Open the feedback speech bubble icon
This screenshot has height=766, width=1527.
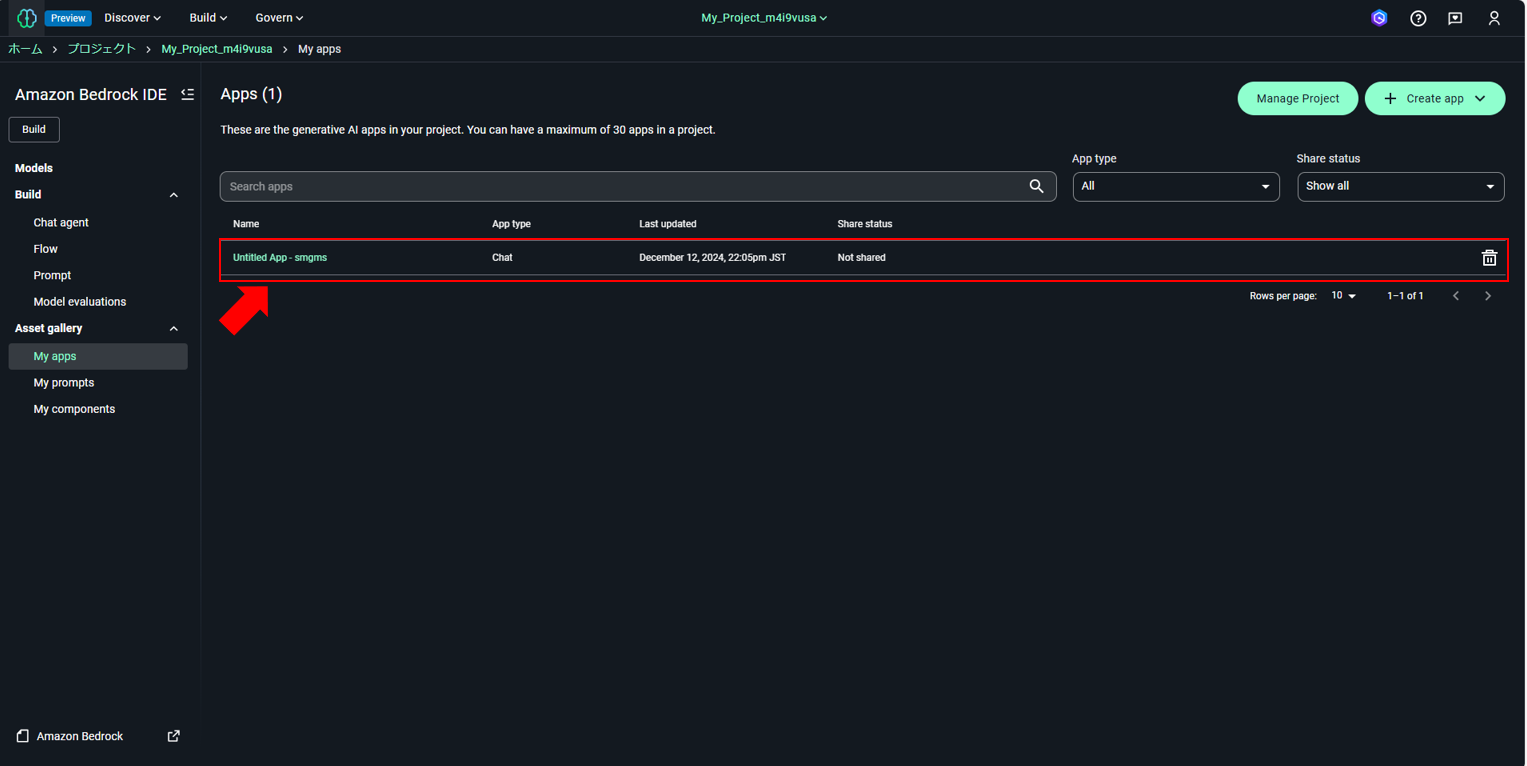(1455, 18)
